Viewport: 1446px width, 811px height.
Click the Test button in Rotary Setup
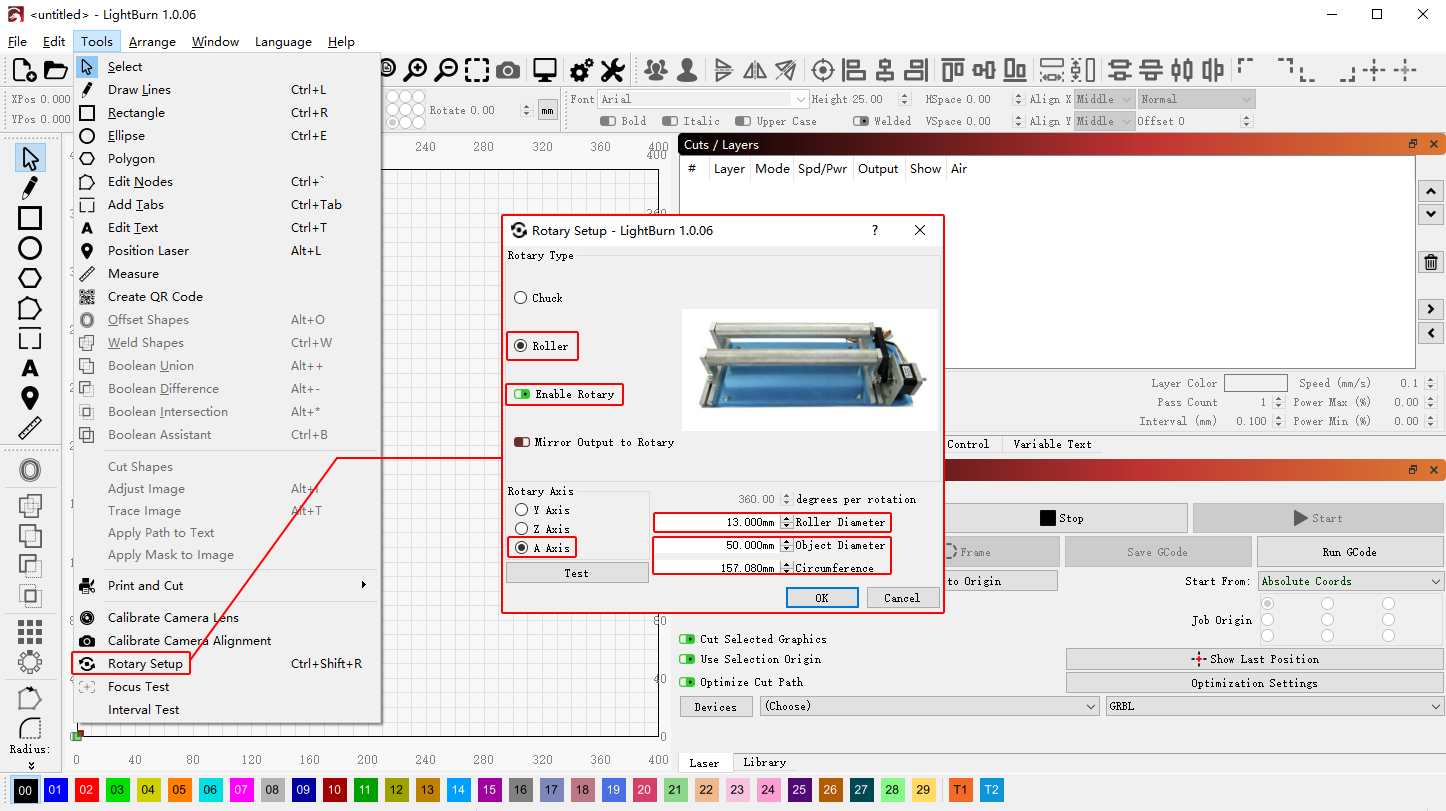tap(577, 573)
